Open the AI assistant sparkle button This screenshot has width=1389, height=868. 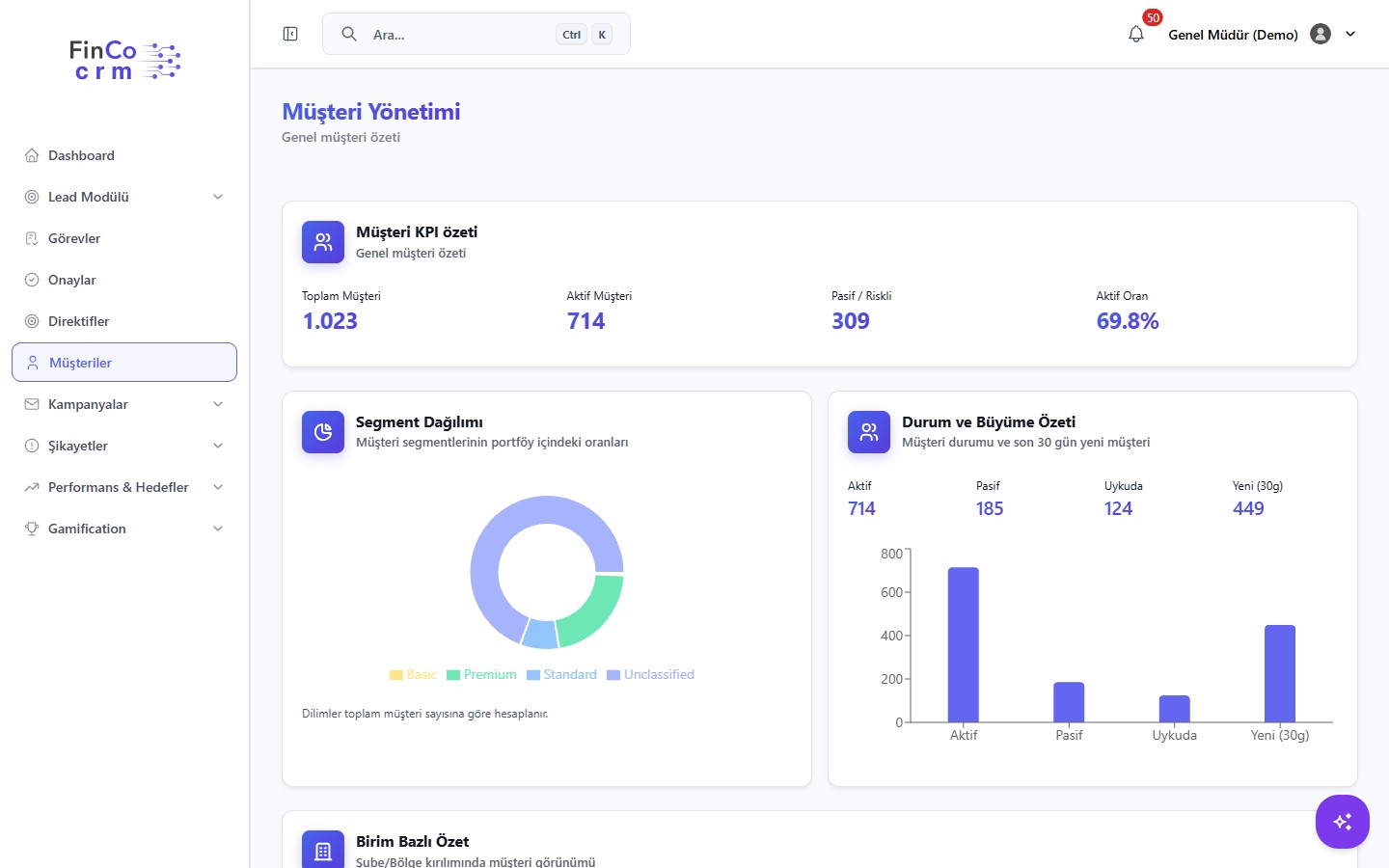point(1343,822)
